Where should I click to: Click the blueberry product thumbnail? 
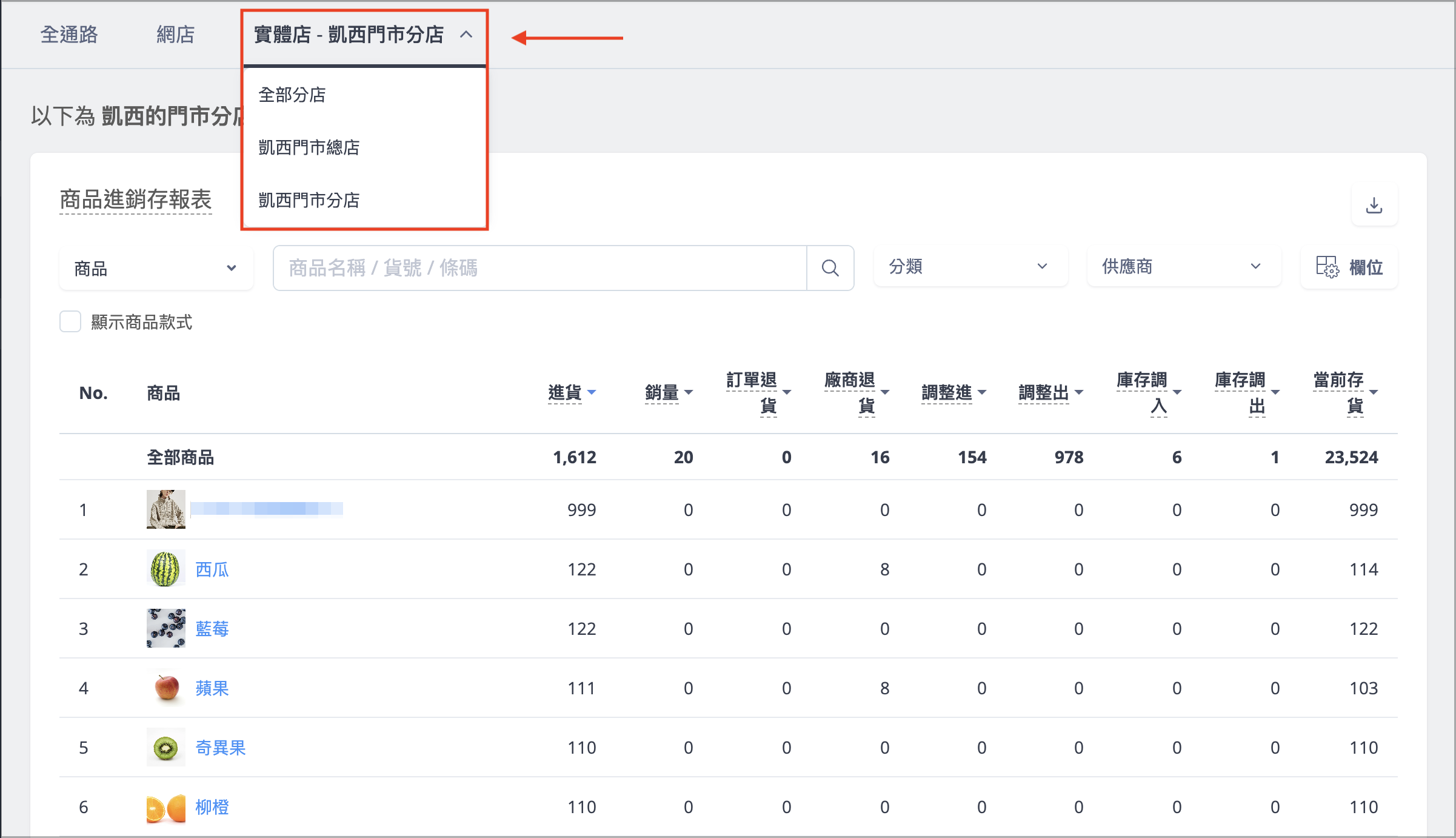[165, 628]
